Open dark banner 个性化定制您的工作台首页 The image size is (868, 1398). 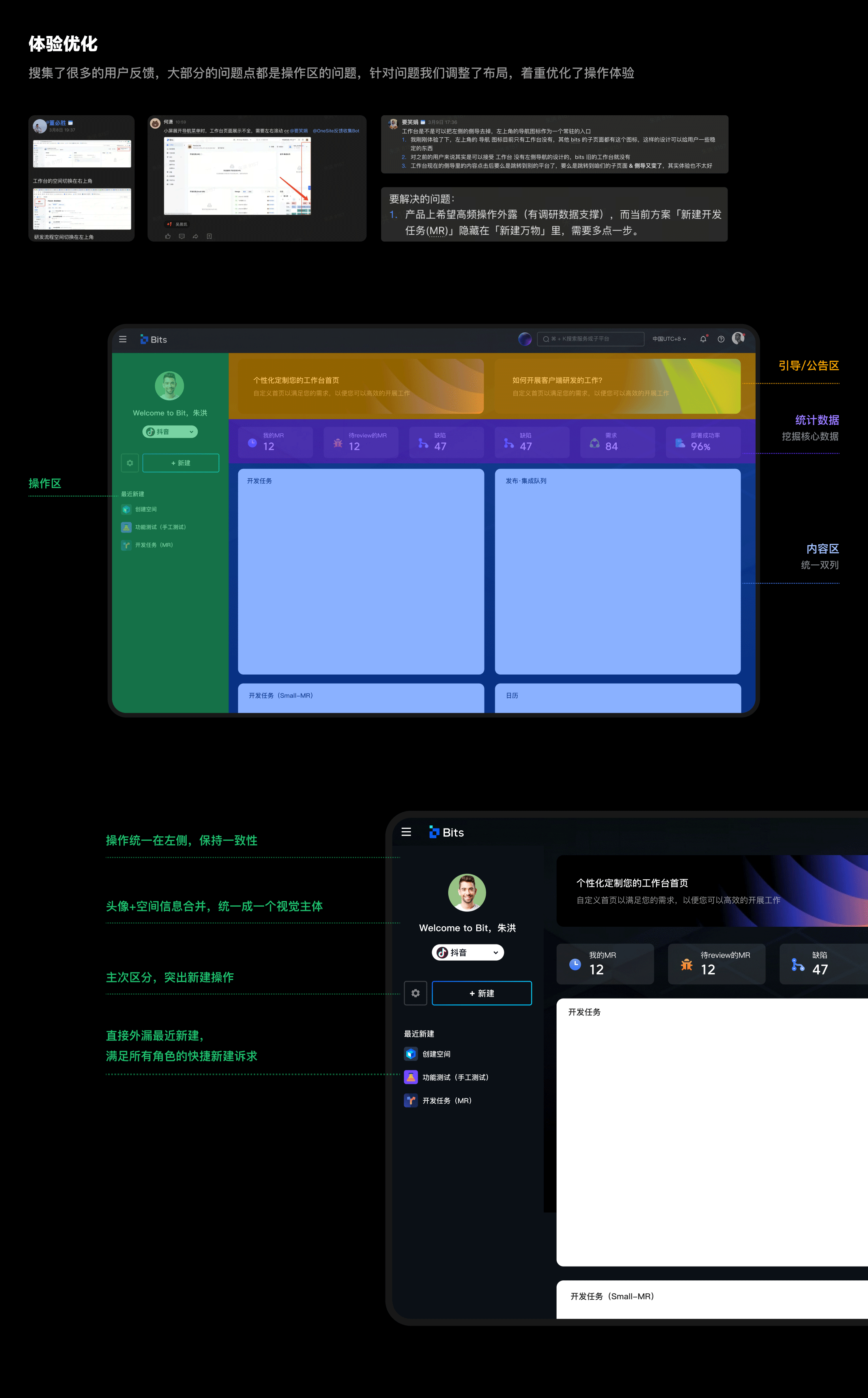[712, 891]
